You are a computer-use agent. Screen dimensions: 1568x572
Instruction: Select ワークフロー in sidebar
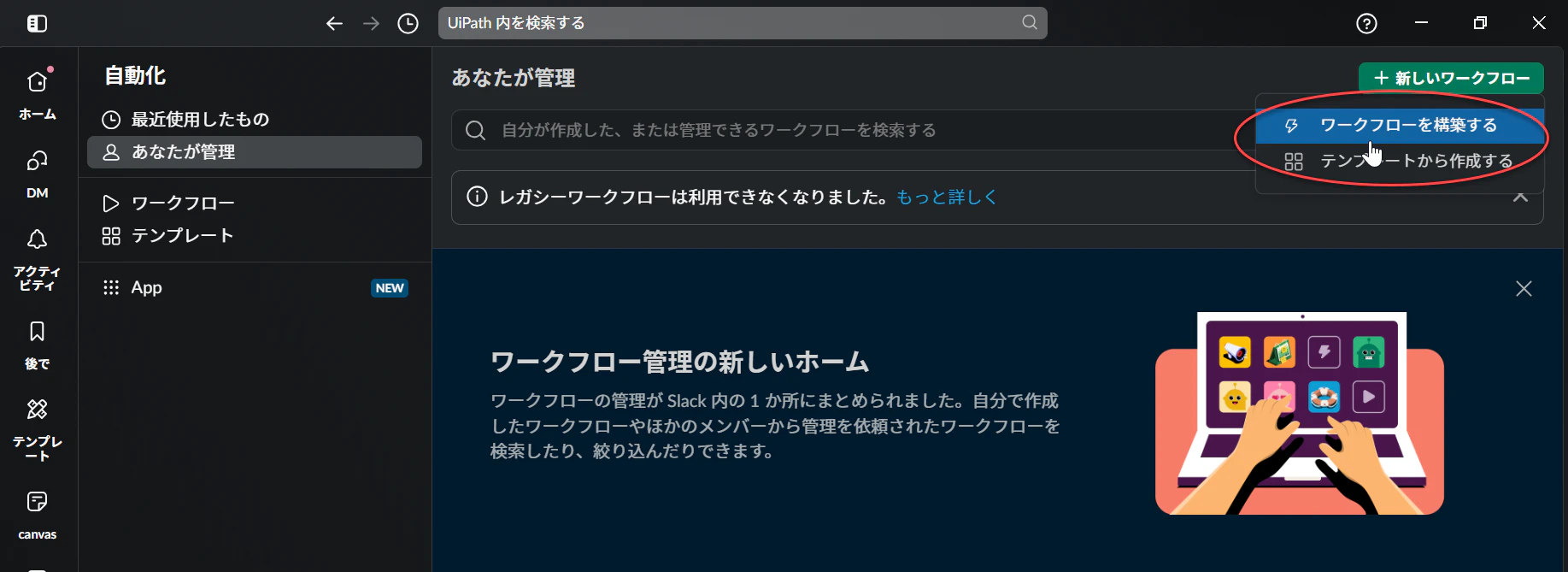pos(255,203)
